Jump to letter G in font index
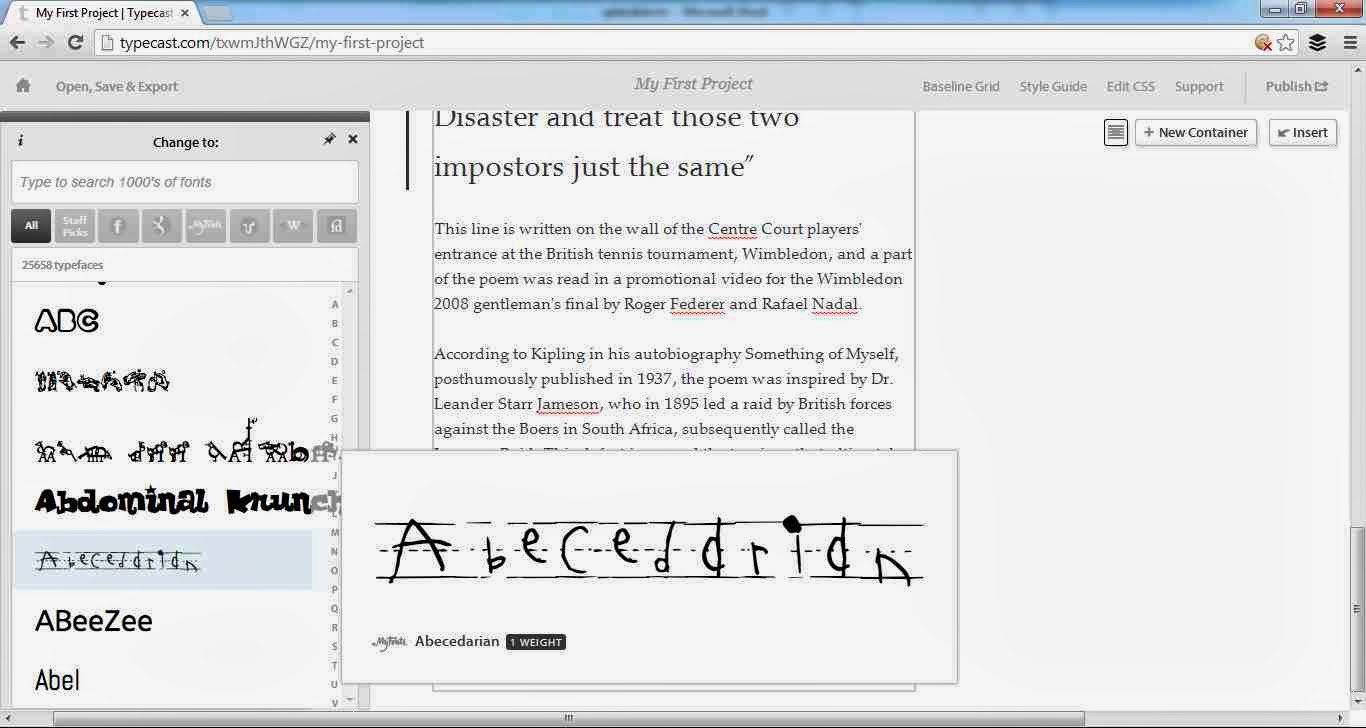The height and width of the screenshot is (728, 1366). point(335,419)
